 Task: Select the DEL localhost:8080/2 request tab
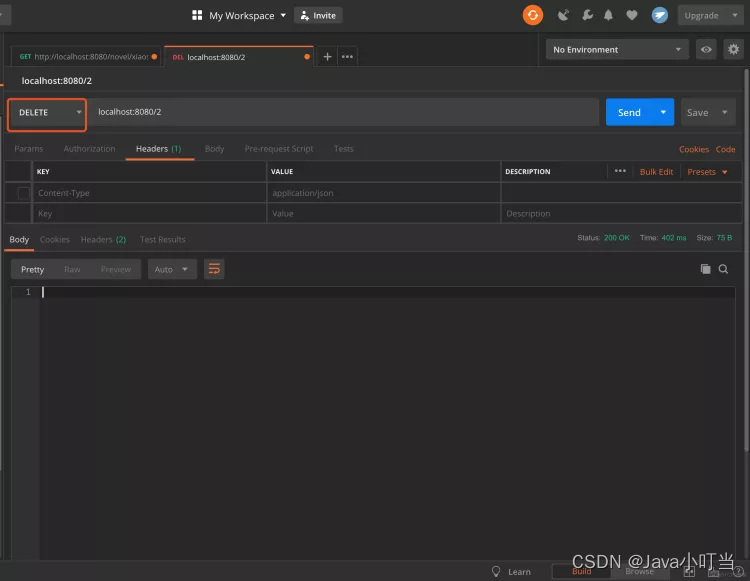click(x=239, y=57)
